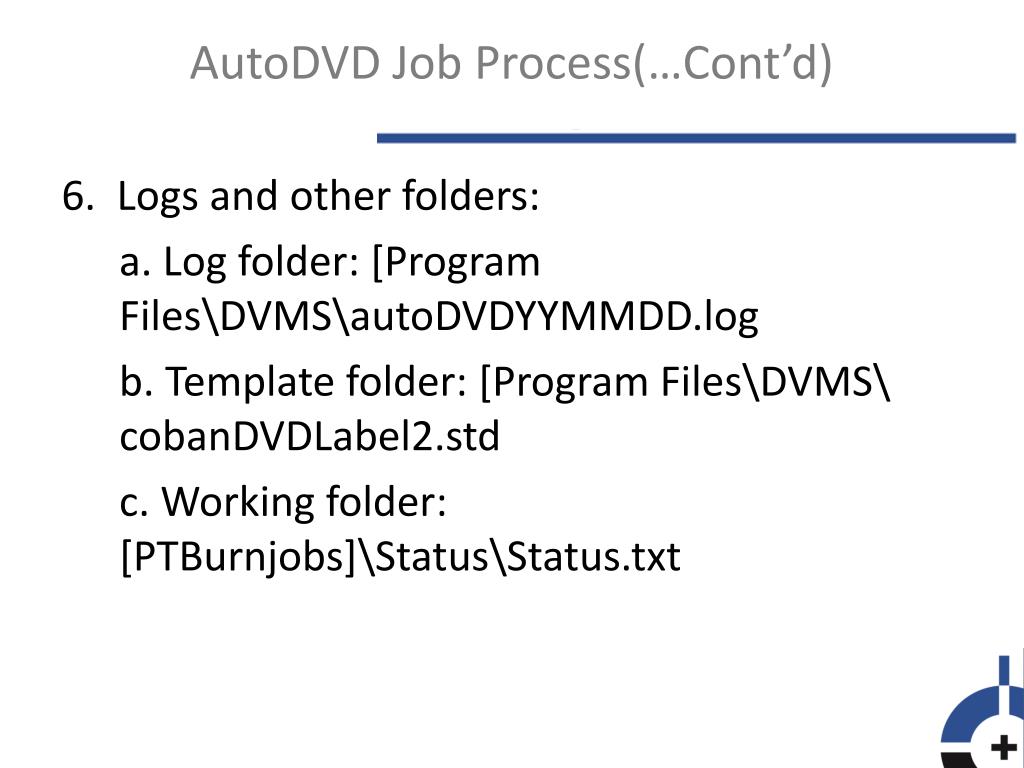
Task: Click the word [Program after Log folder:
Action: tap(455, 263)
